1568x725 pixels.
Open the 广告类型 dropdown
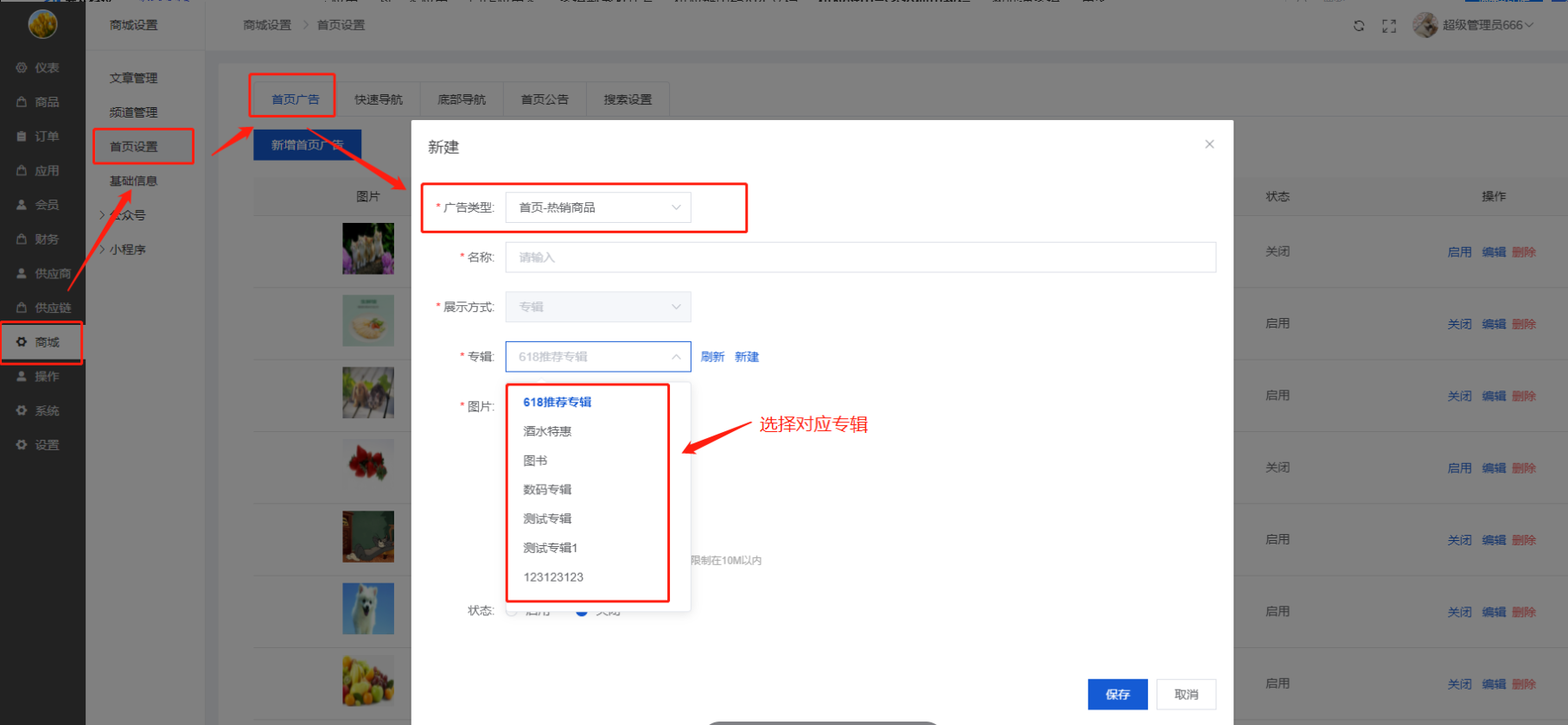tap(597, 207)
